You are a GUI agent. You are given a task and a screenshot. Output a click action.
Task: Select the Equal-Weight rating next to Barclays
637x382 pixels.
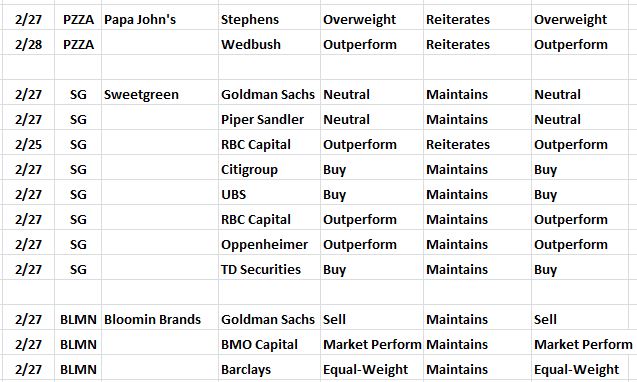click(x=372, y=369)
